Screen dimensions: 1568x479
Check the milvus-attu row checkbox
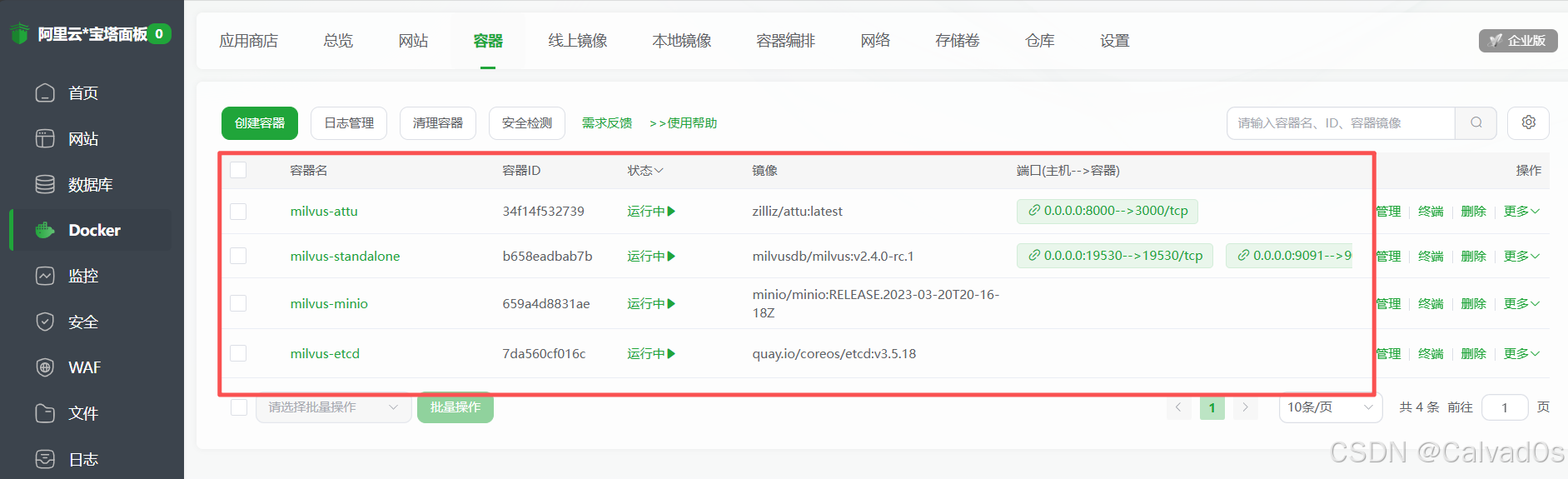pyautogui.click(x=238, y=212)
